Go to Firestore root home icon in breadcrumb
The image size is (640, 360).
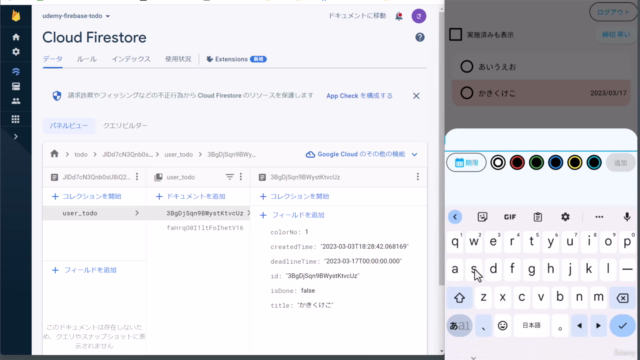click(x=54, y=154)
